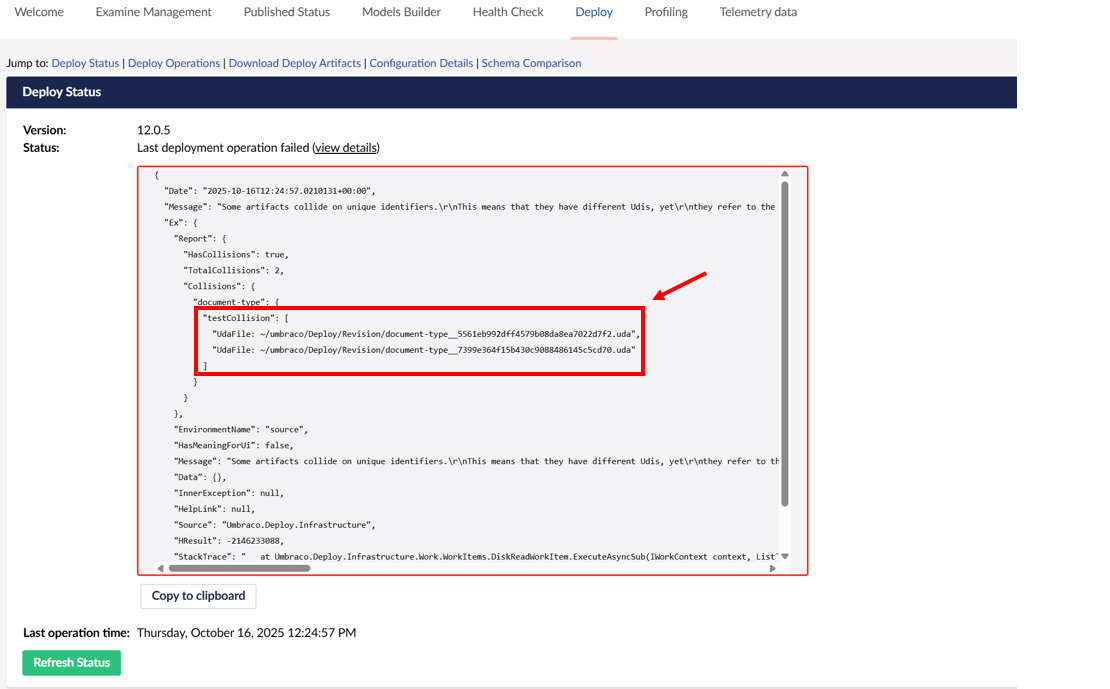Image resolution: width=1110 pixels, height=689 pixels.
Task: Click the view details link
Action: (x=346, y=148)
